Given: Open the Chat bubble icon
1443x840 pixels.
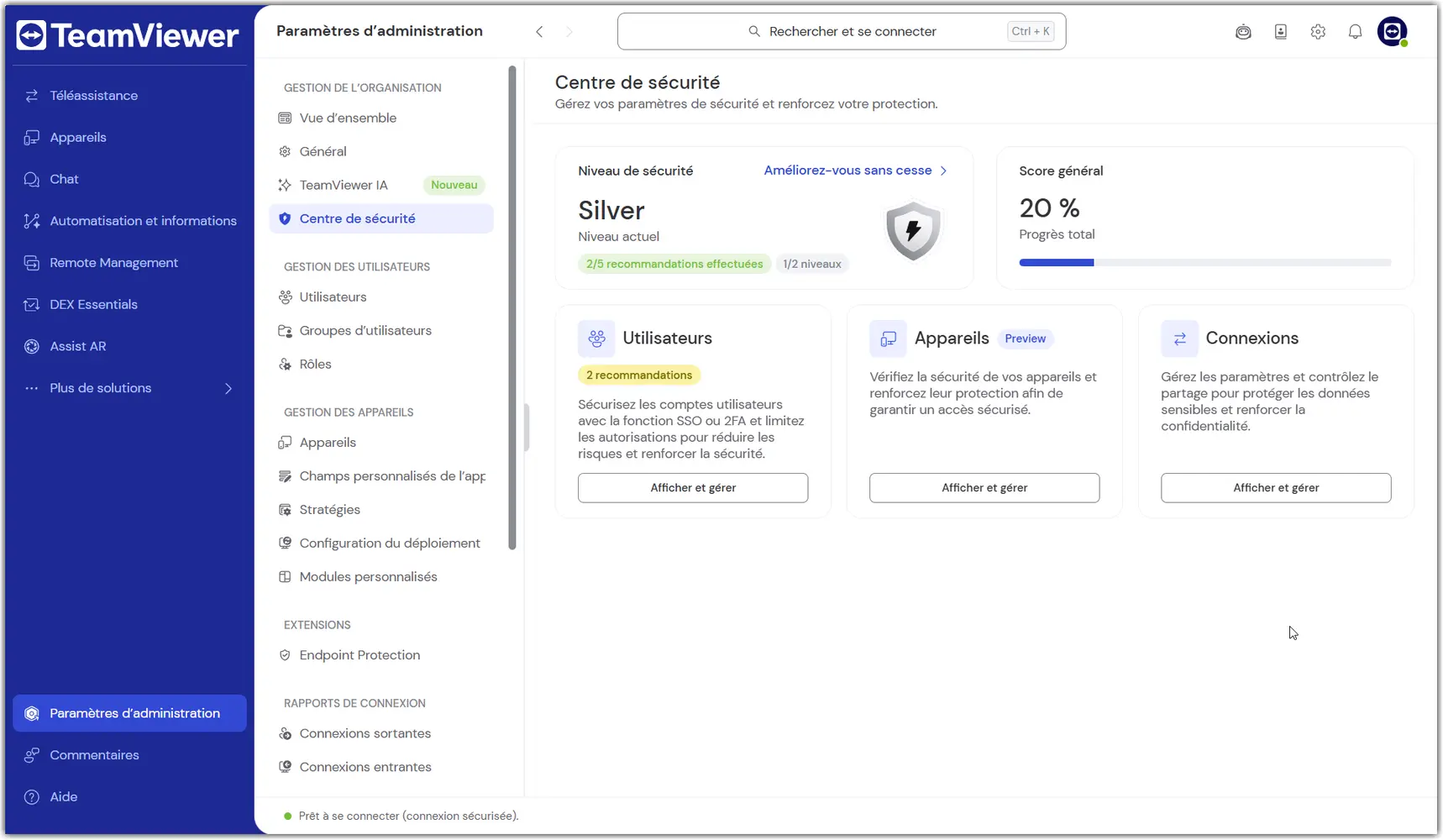Looking at the screenshot, I should (32, 179).
